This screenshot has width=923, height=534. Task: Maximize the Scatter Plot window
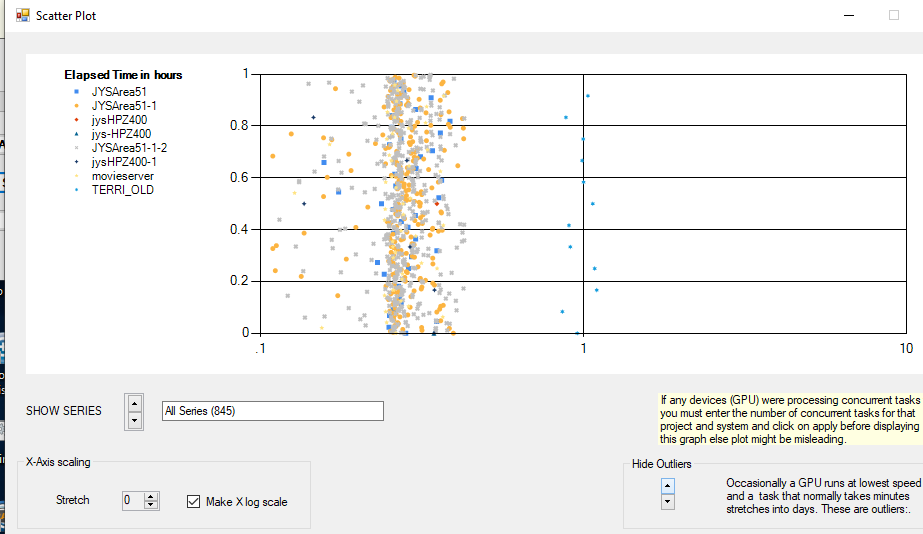pyautogui.click(x=894, y=15)
